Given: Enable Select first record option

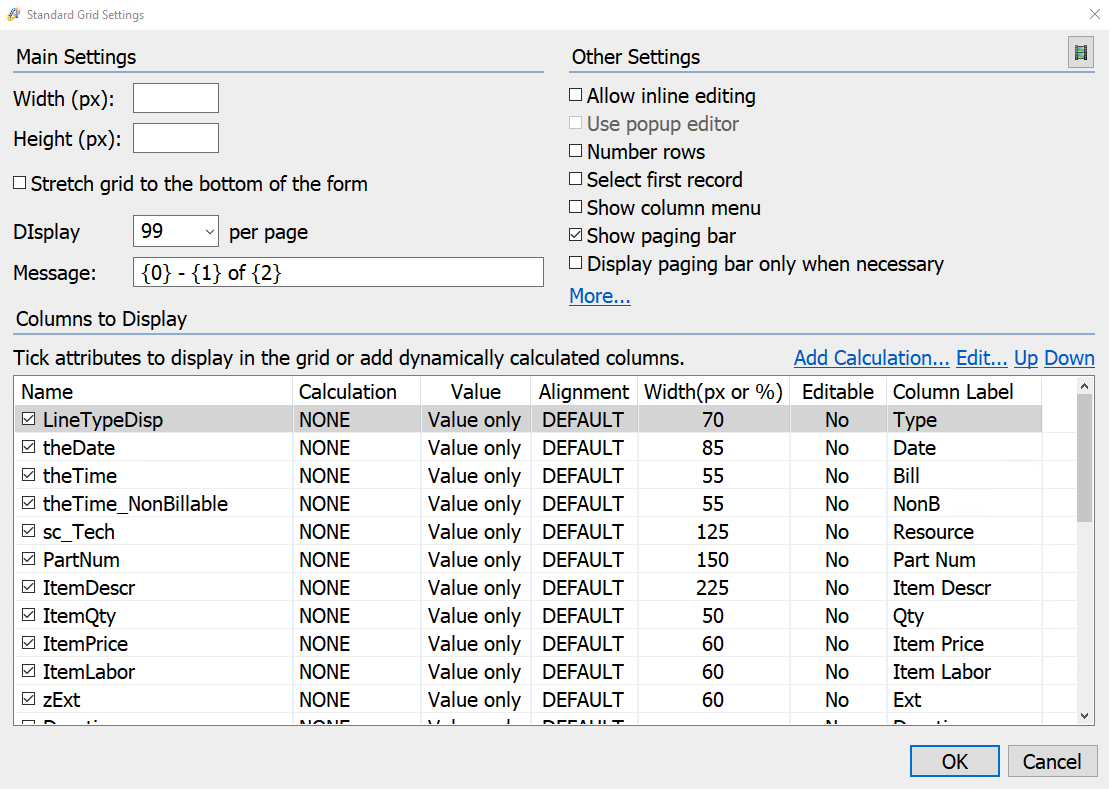Looking at the screenshot, I should point(576,179).
